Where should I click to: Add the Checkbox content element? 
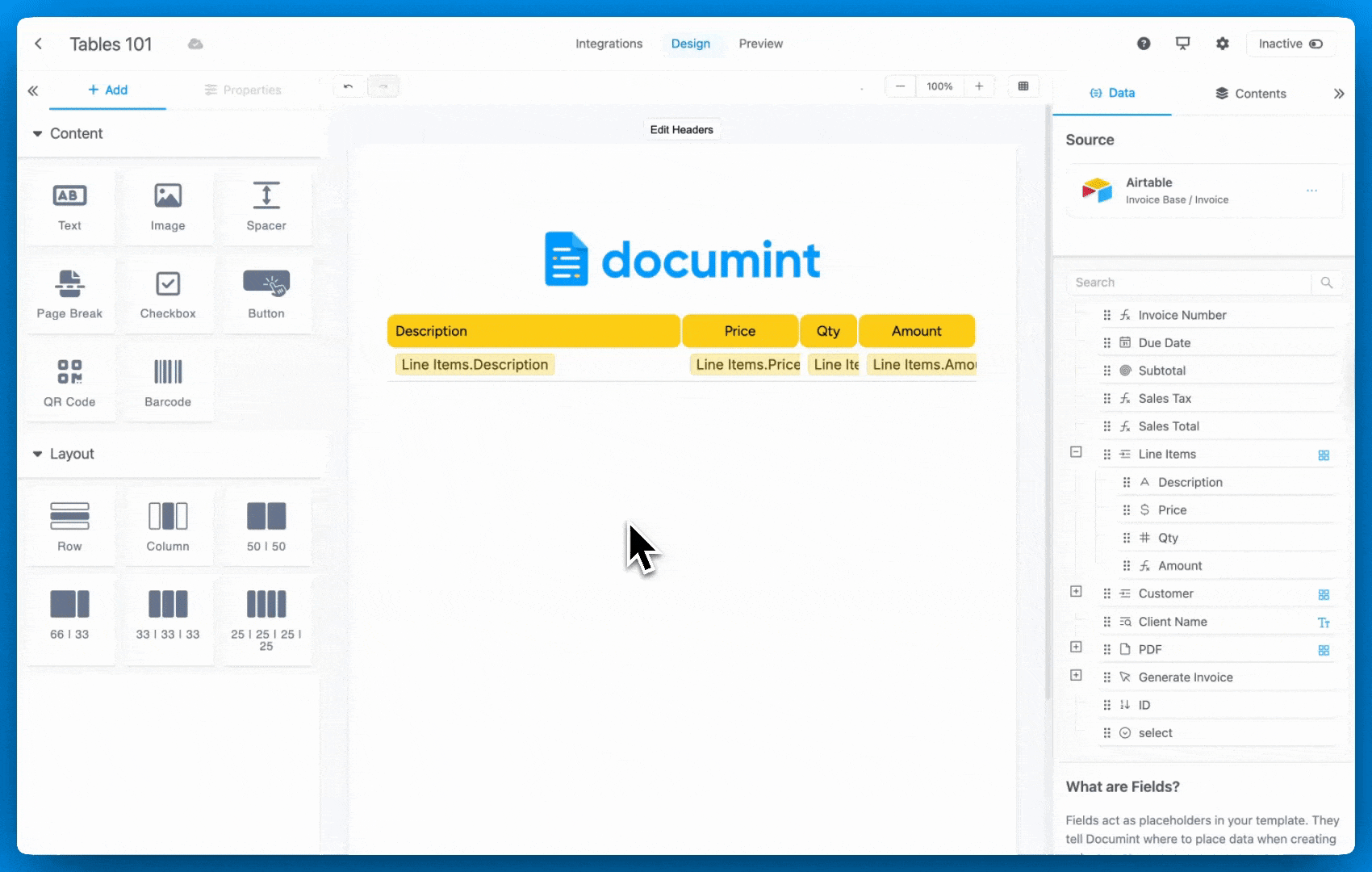coord(168,293)
